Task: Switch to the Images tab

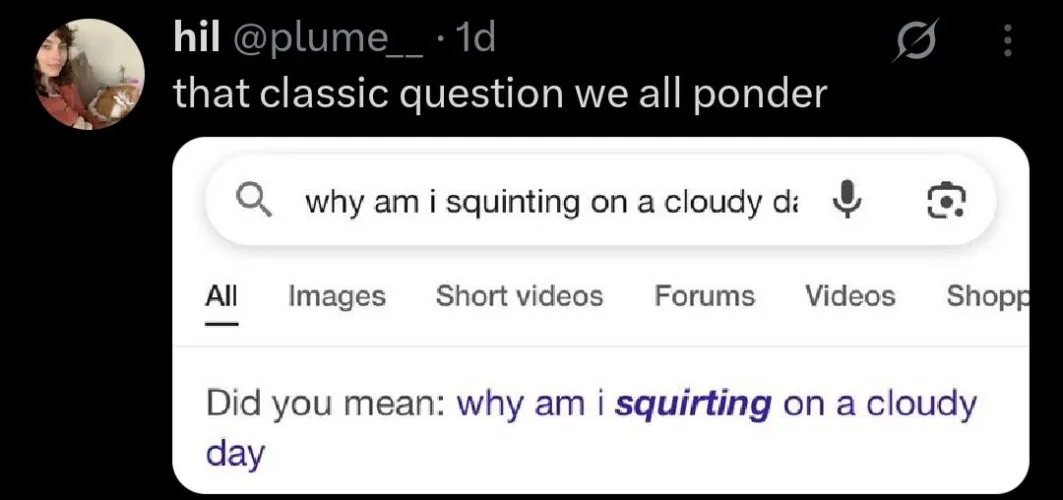Action: [336, 296]
